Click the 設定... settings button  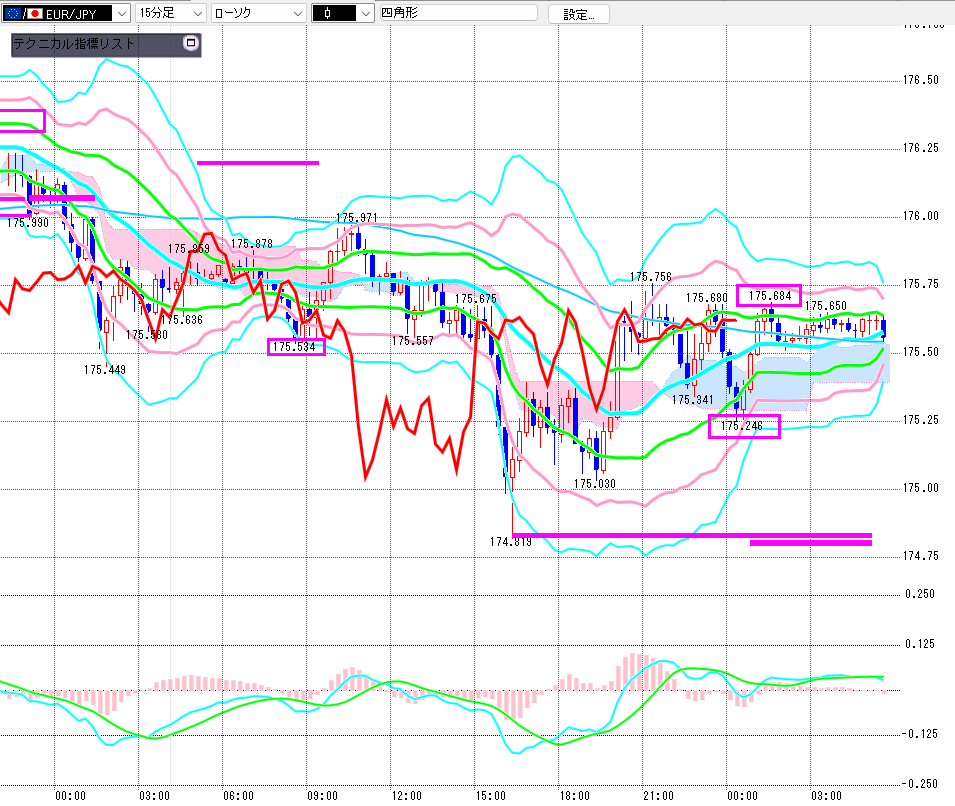[x=585, y=14]
